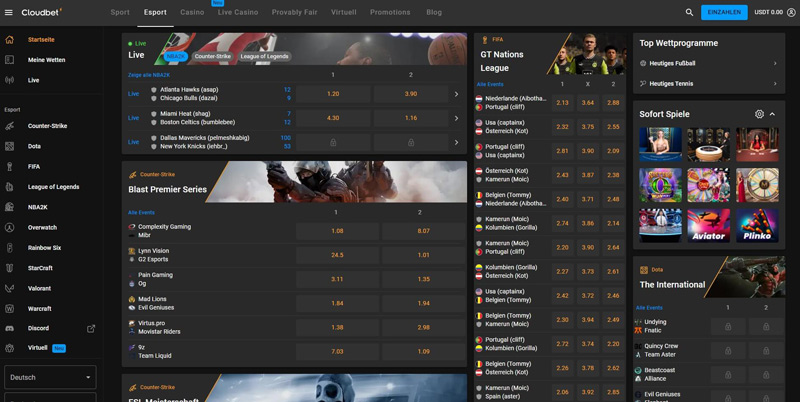
Task: Bet 8.07 on Mibr
Action: [423, 231]
